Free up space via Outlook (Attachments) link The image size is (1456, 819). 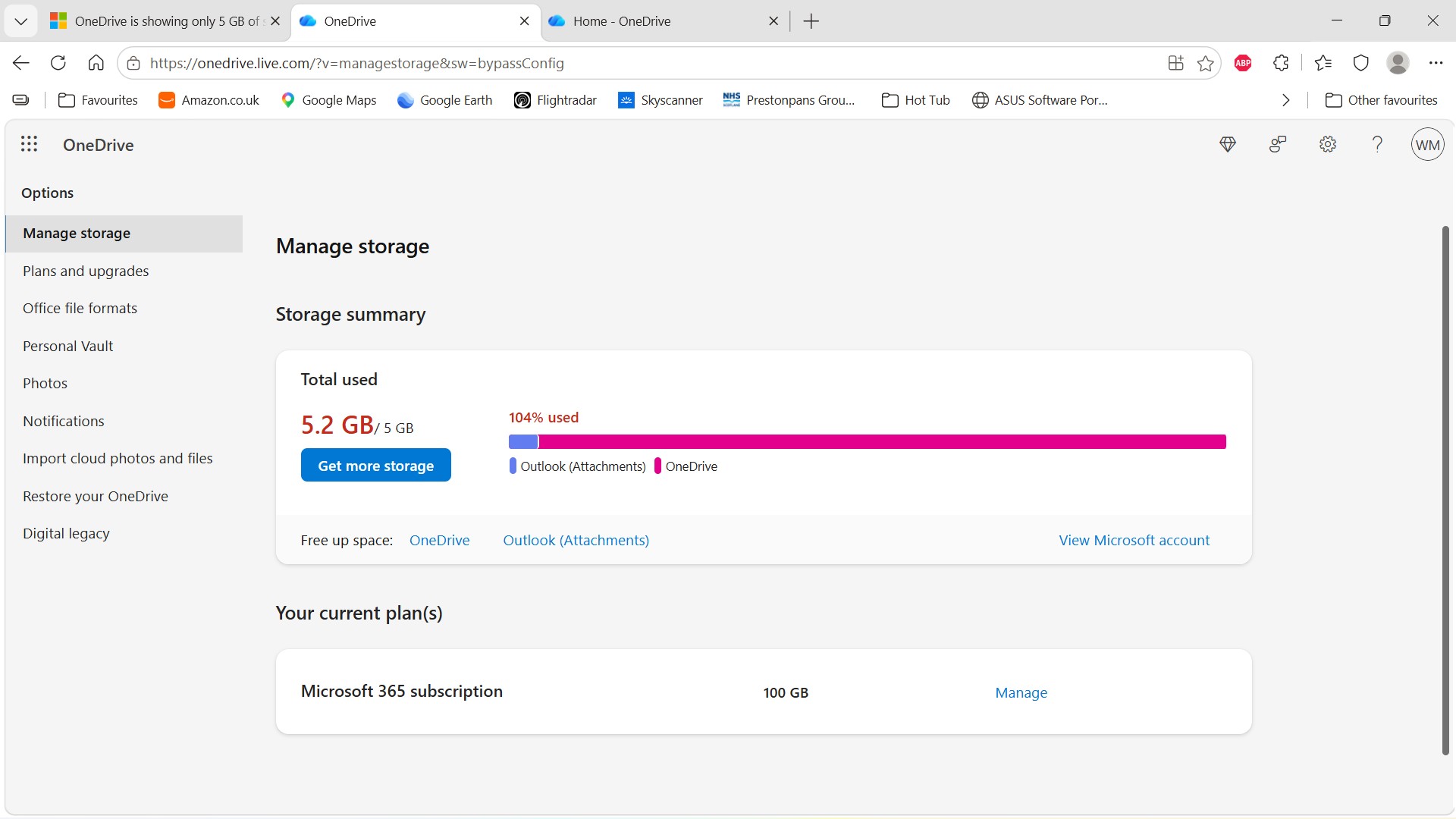576,540
